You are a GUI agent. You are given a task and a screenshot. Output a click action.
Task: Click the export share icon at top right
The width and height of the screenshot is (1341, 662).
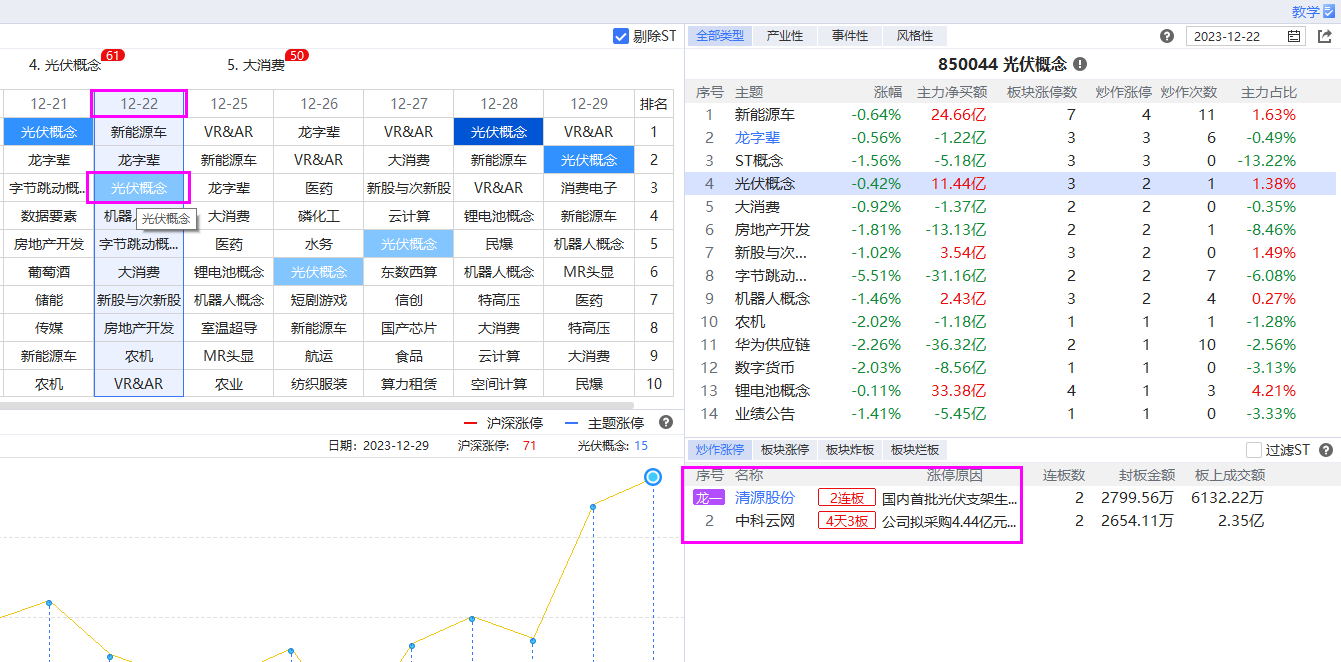pyautogui.click(x=1325, y=36)
